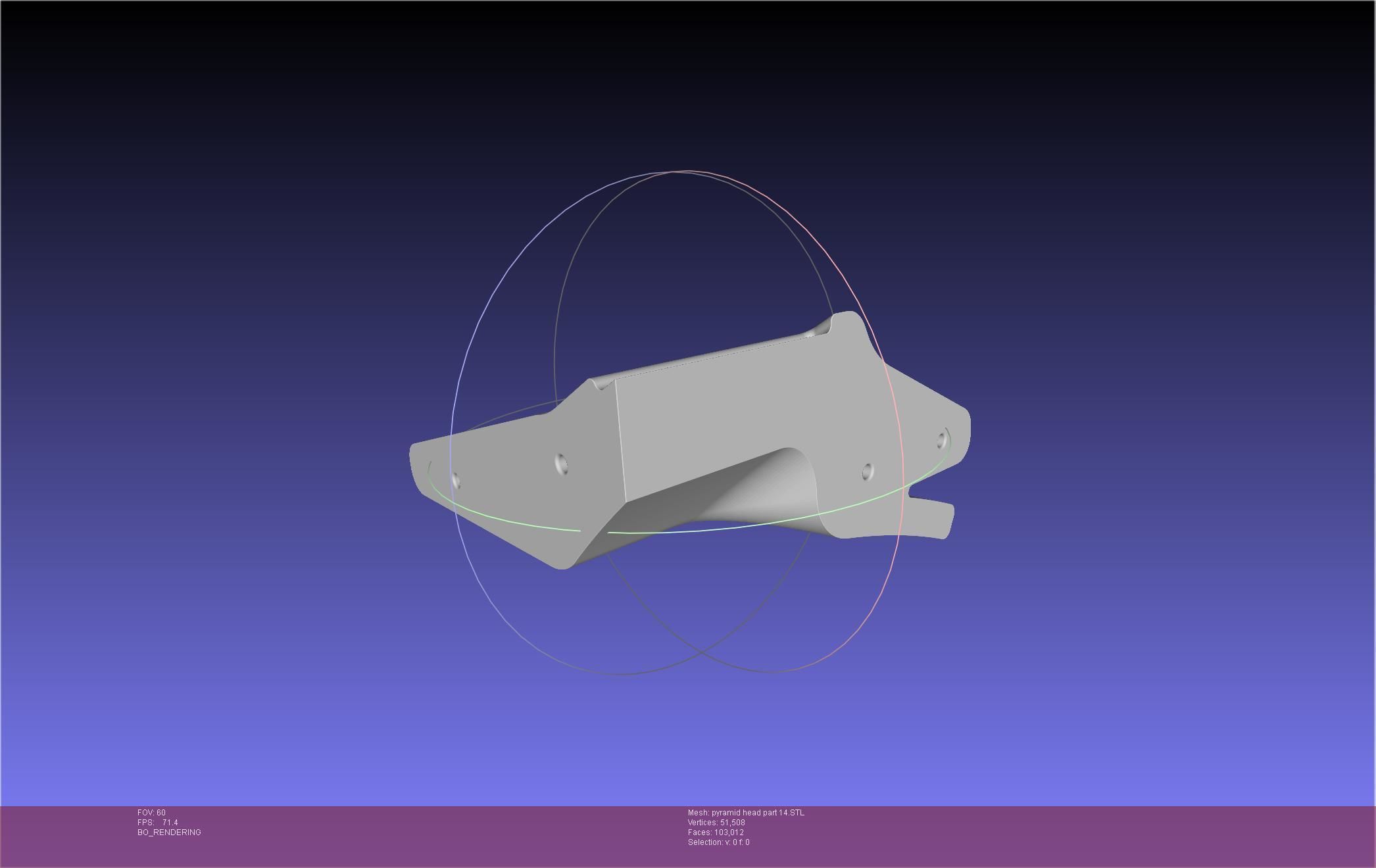
Task: Click the BO_RENDERING status label
Action: [x=169, y=832]
